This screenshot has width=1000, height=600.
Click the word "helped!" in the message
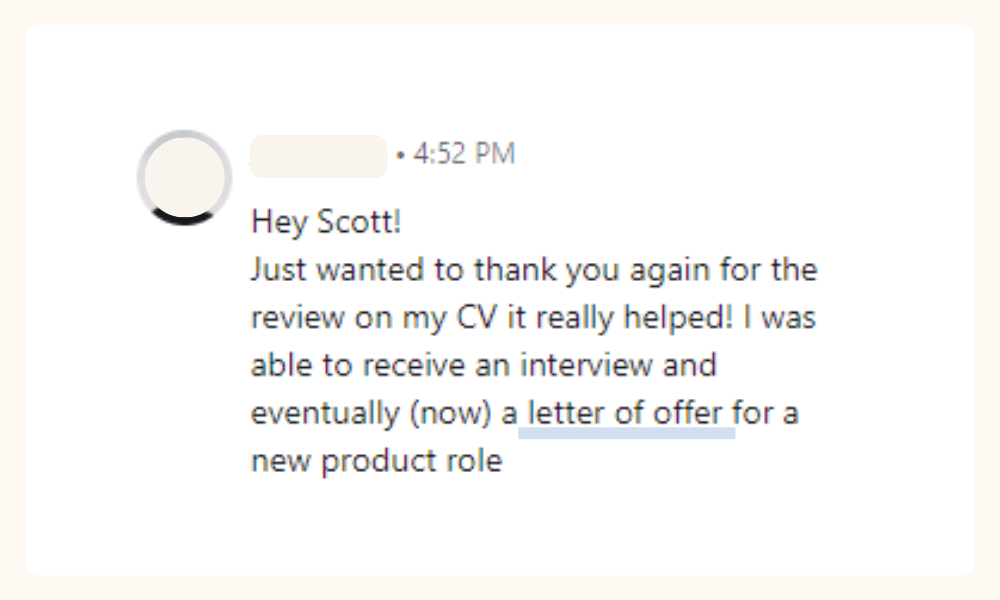pos(678,318)
